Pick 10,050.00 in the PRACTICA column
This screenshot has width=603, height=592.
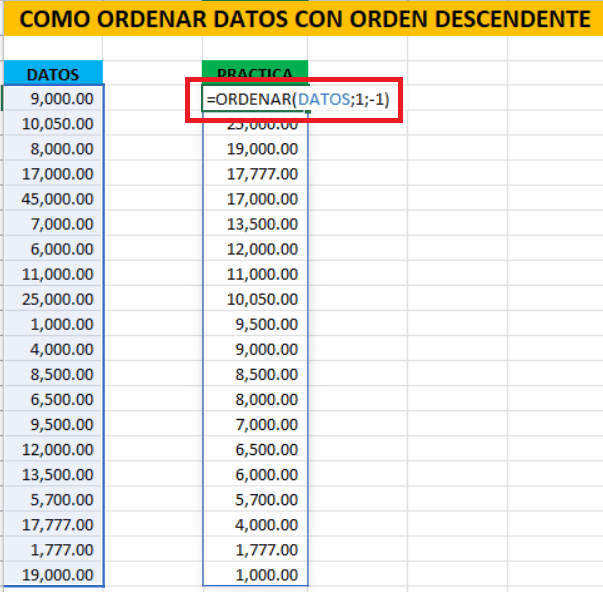pos(255,299)
